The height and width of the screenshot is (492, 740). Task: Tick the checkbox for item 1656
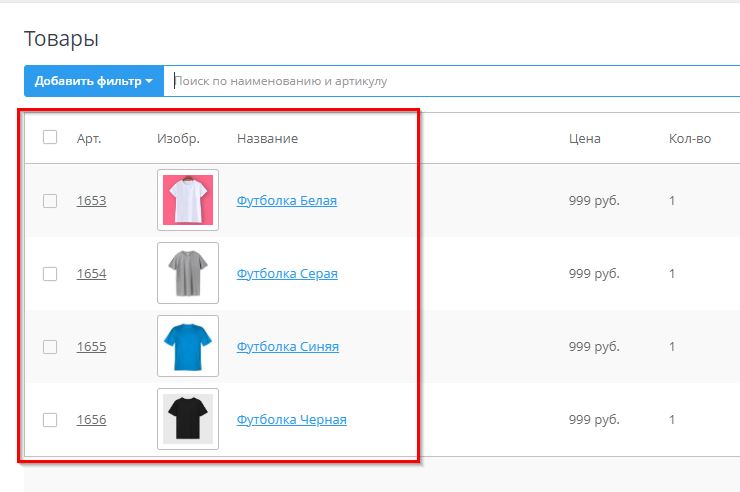point(50,420)
